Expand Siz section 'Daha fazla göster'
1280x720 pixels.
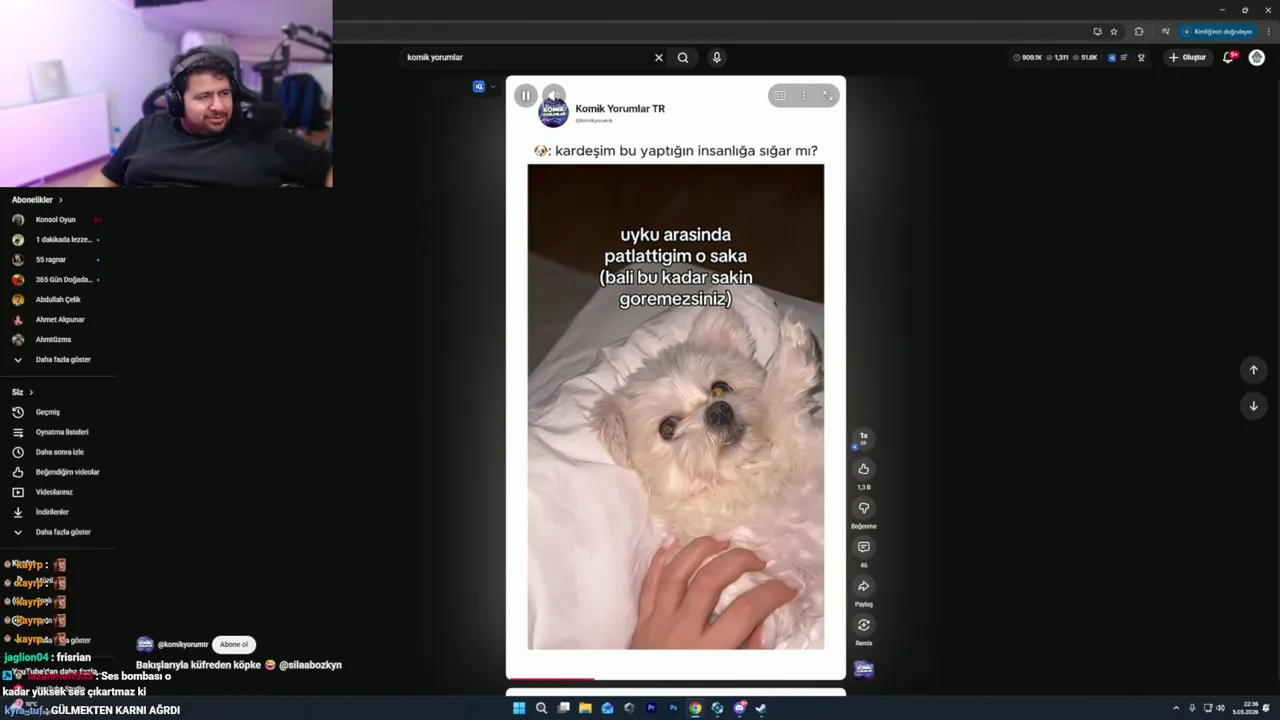(57, 532)
